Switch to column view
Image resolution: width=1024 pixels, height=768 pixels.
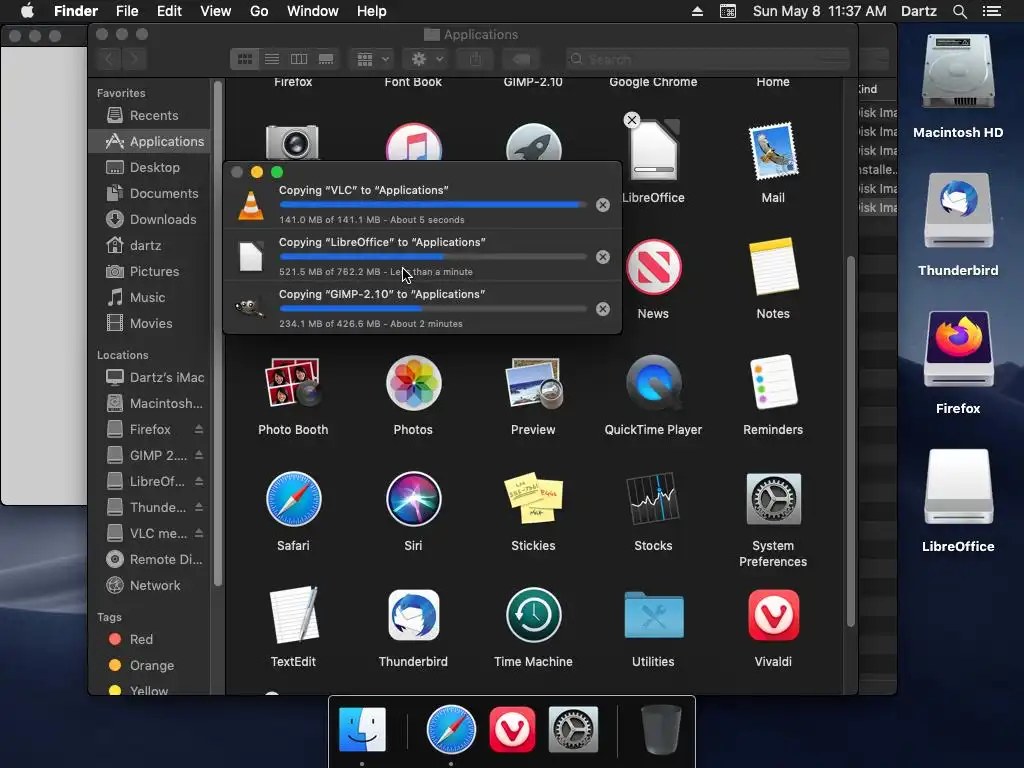pyautogui.click(x=298, y=59)
